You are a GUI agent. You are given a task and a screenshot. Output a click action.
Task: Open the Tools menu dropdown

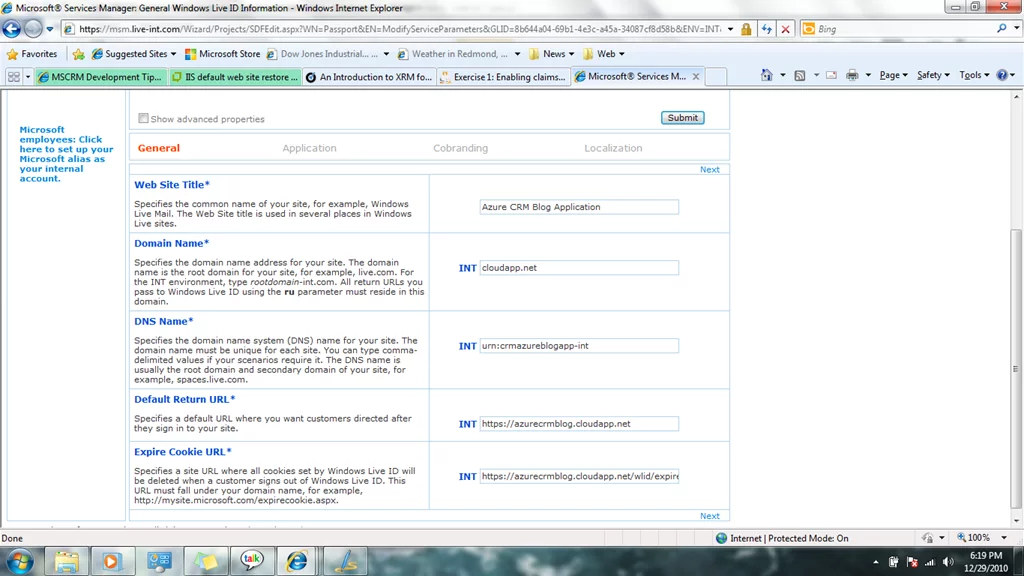(974, 75)
